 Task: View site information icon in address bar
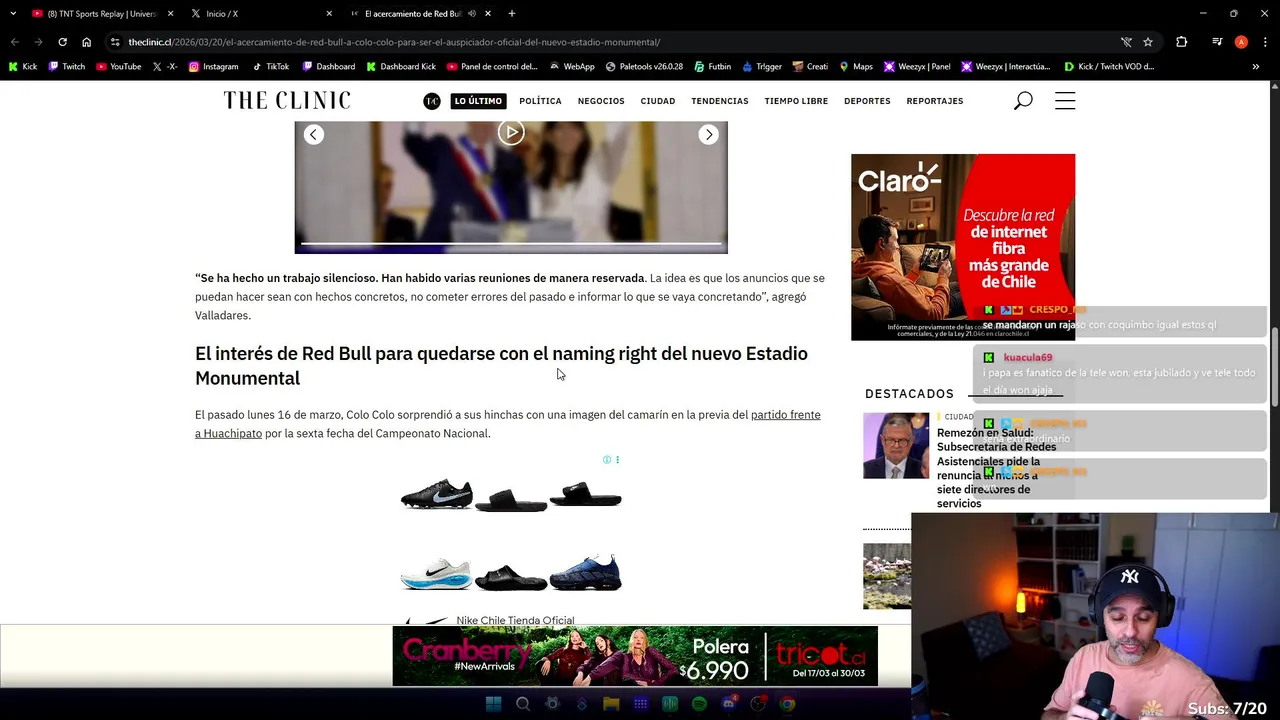point(115,42)
